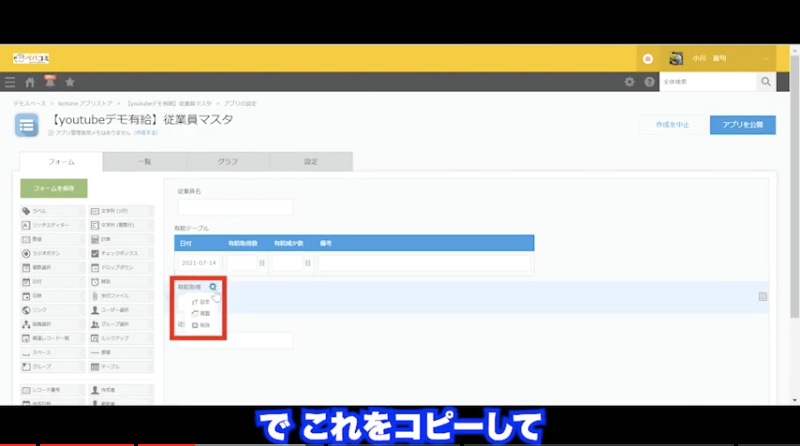Viewport: 800px width, 446px height.
Task: Open the user account dropdown at top right
Action: pos(720,58)
